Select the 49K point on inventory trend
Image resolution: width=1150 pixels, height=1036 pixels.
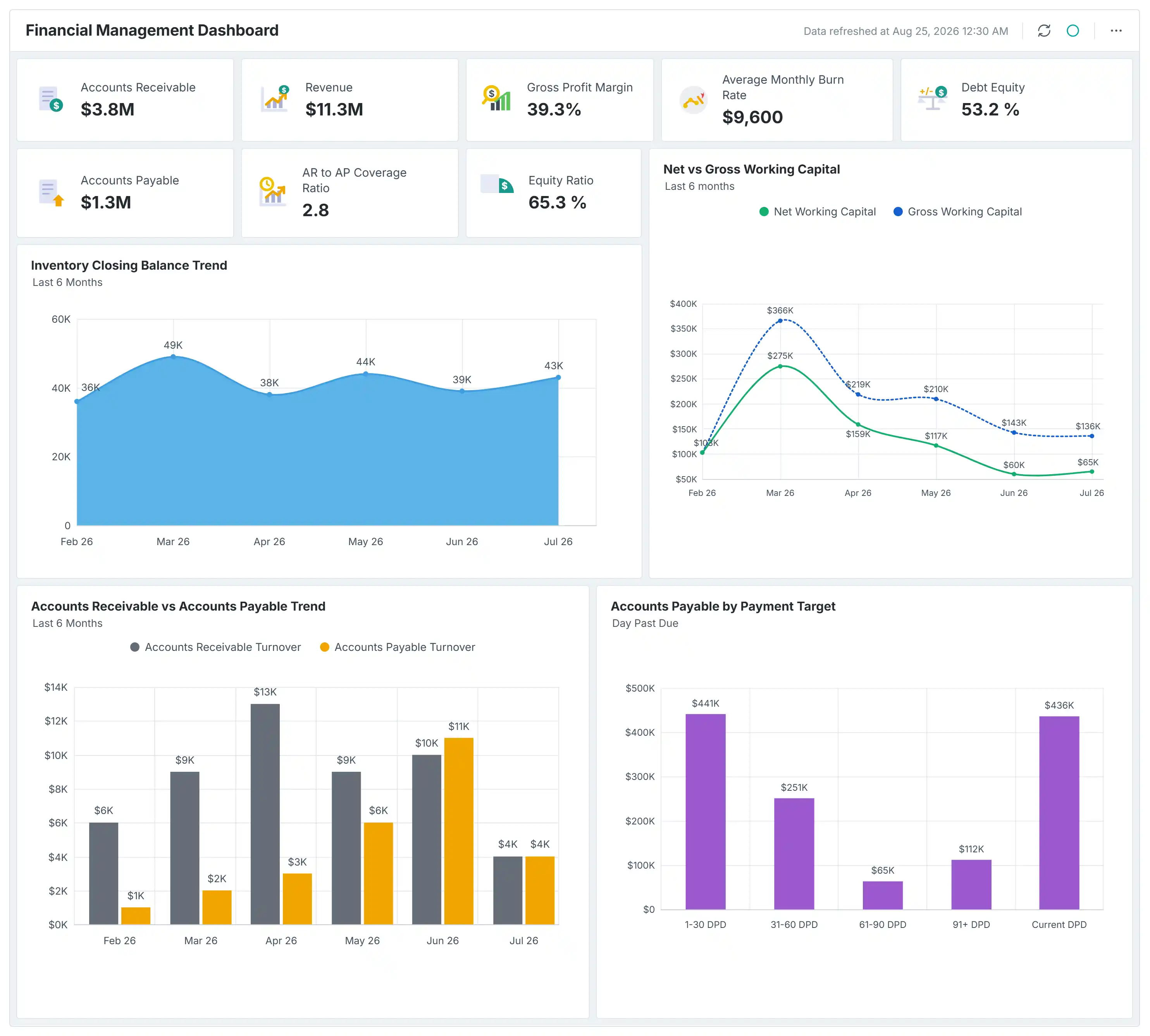(173, 357)
